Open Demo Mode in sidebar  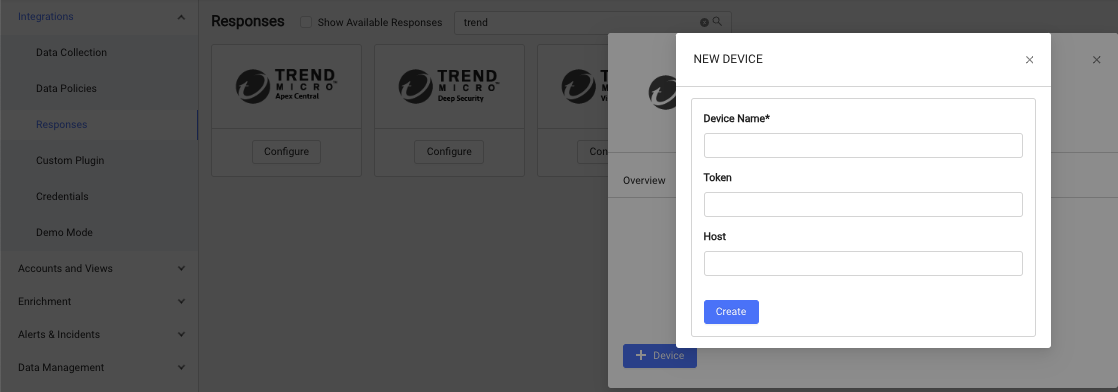[x=64, y=232]
